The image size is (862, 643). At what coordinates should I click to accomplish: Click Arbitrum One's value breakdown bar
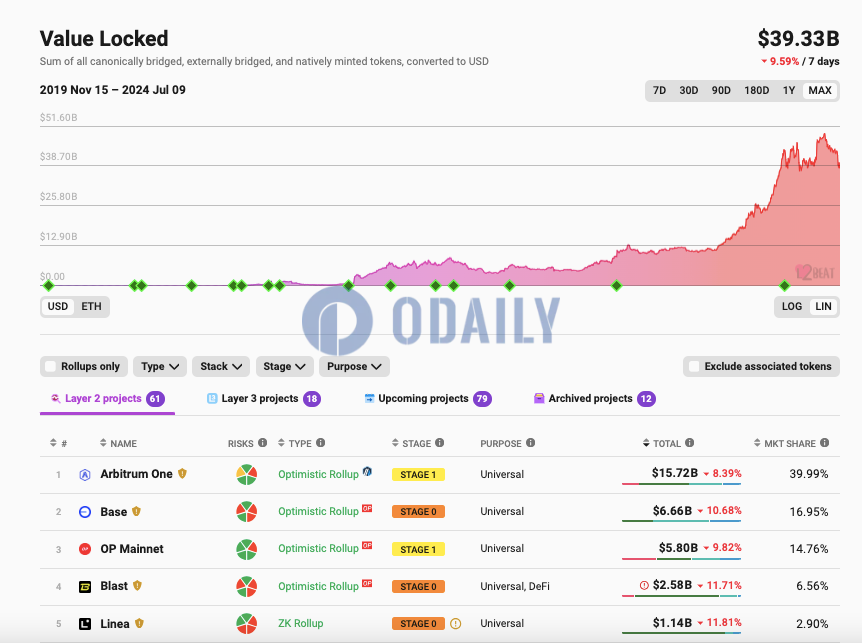(x=682, y=484)
